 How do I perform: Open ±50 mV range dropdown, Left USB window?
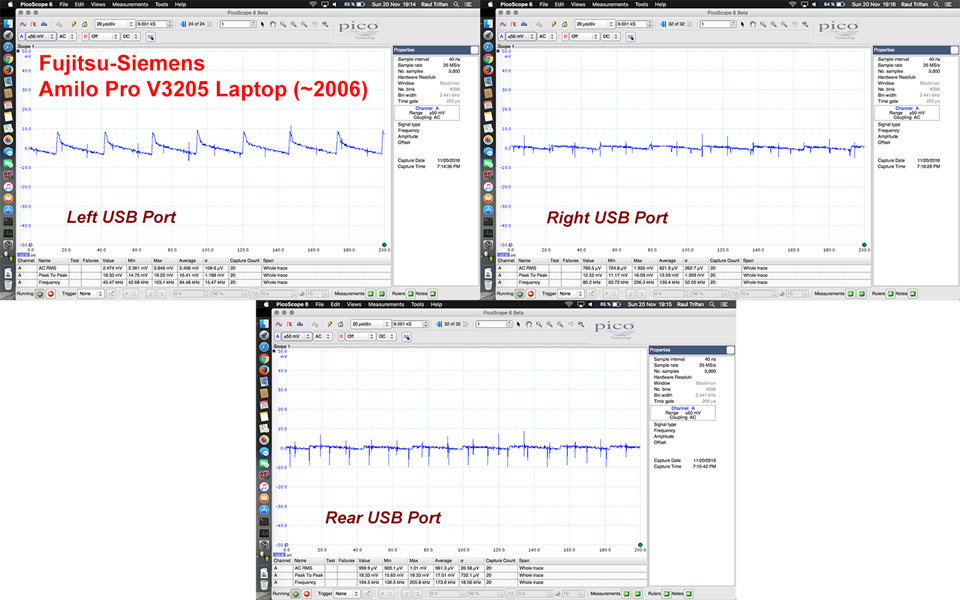[x=41, y=37]
